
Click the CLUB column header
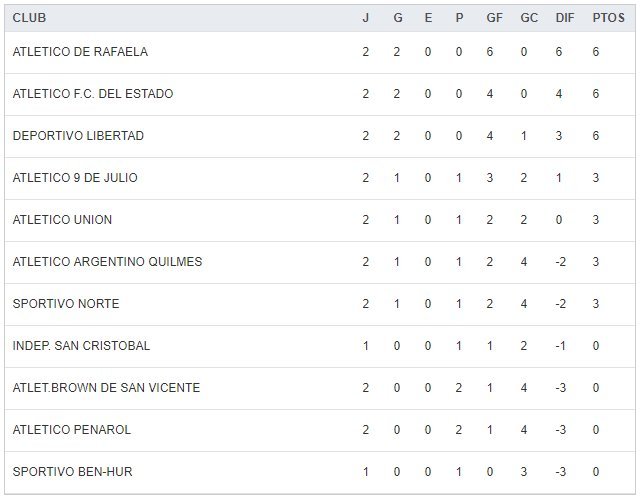pos(29,18)
